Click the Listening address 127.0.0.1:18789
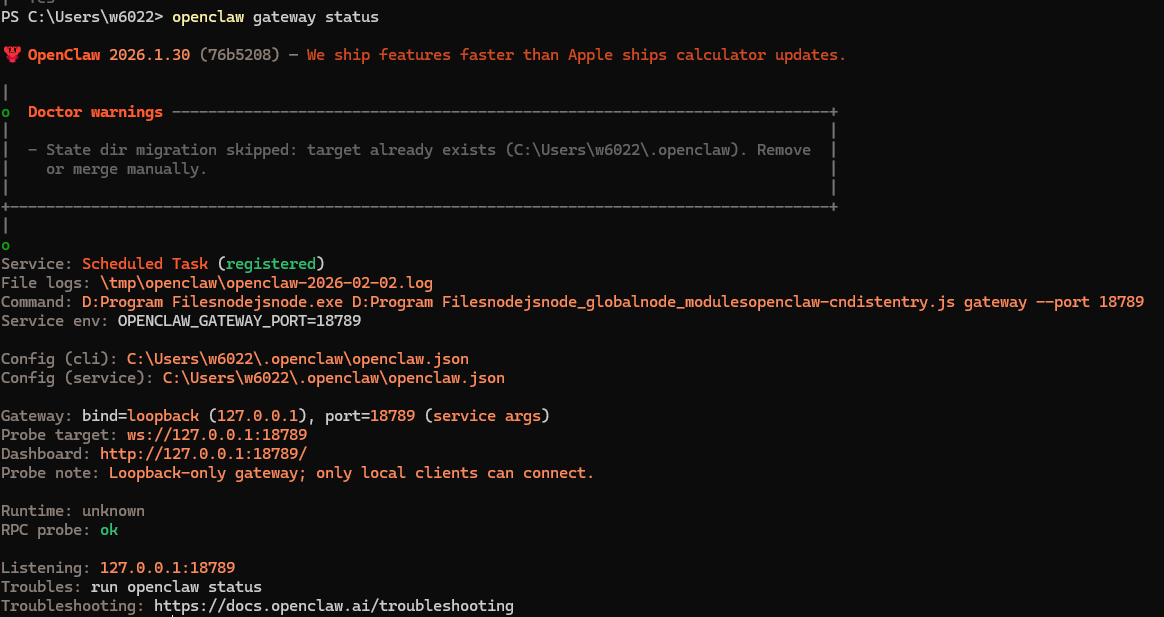 pos(168,568)
